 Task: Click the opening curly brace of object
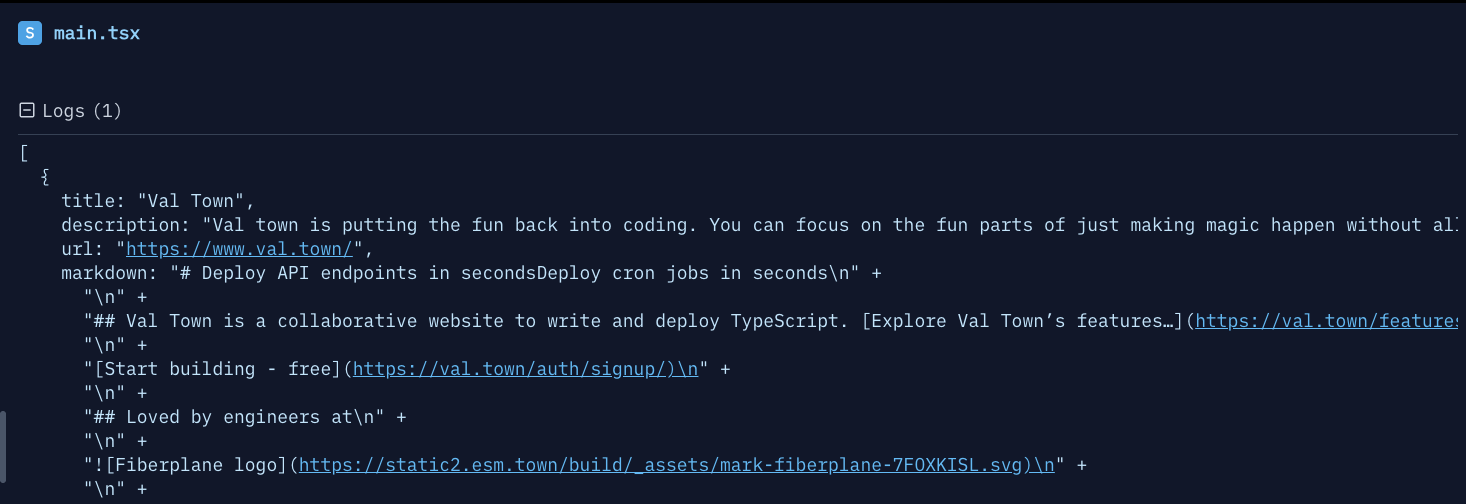click(x=44, y=177)
